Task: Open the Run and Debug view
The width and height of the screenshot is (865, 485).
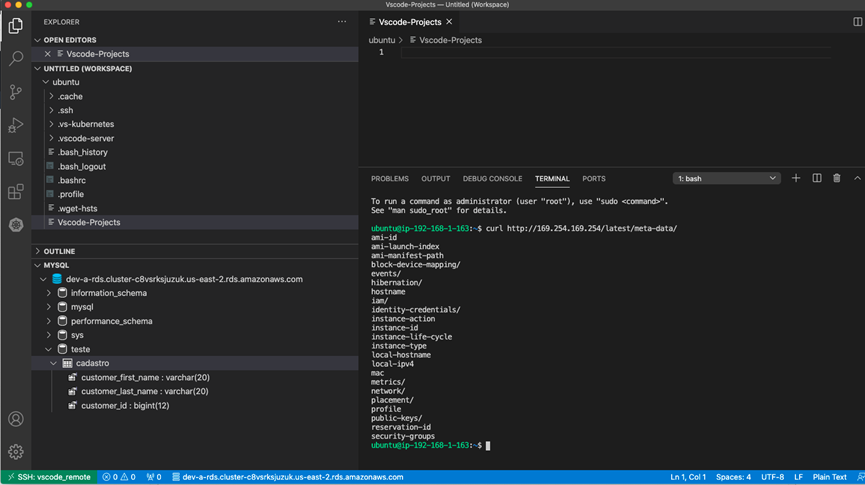Action: click(x=16, y=125)
